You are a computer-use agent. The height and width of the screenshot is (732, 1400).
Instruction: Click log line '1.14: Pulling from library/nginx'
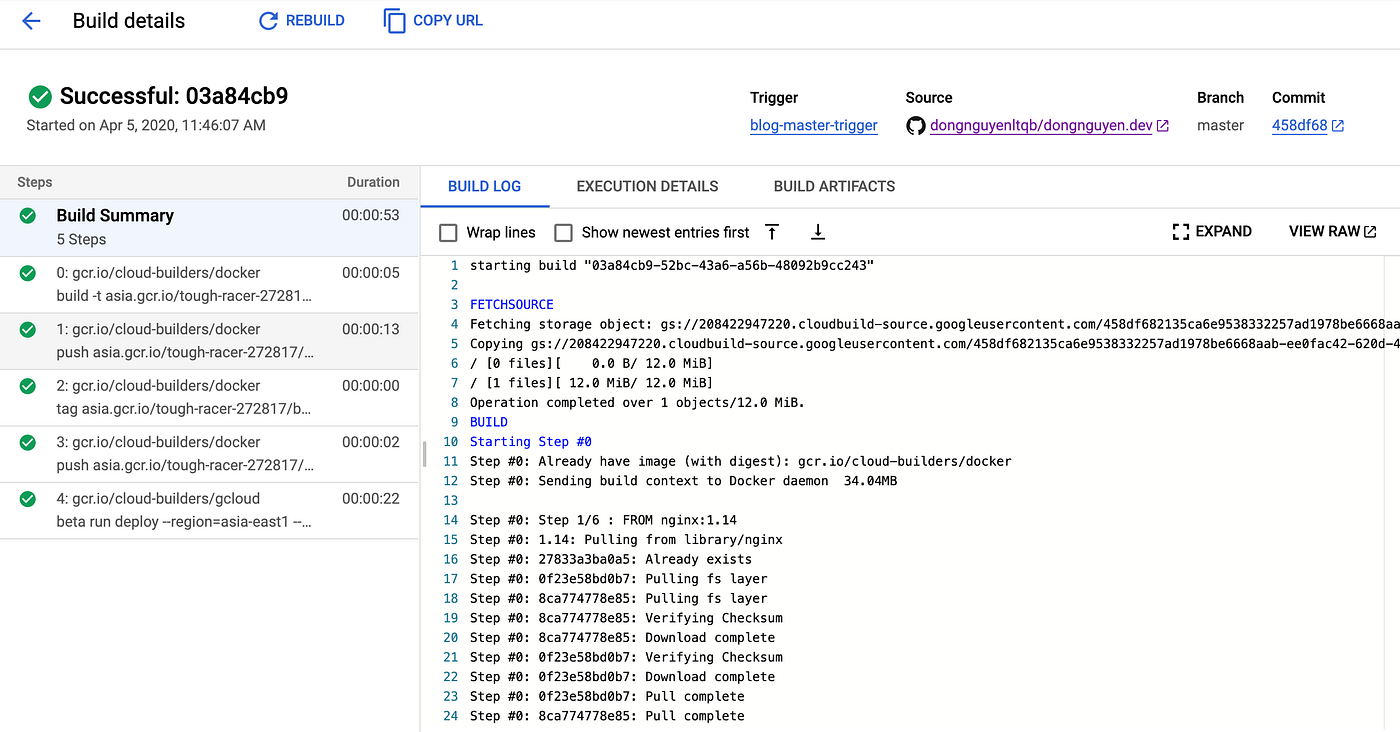[626, 540]
